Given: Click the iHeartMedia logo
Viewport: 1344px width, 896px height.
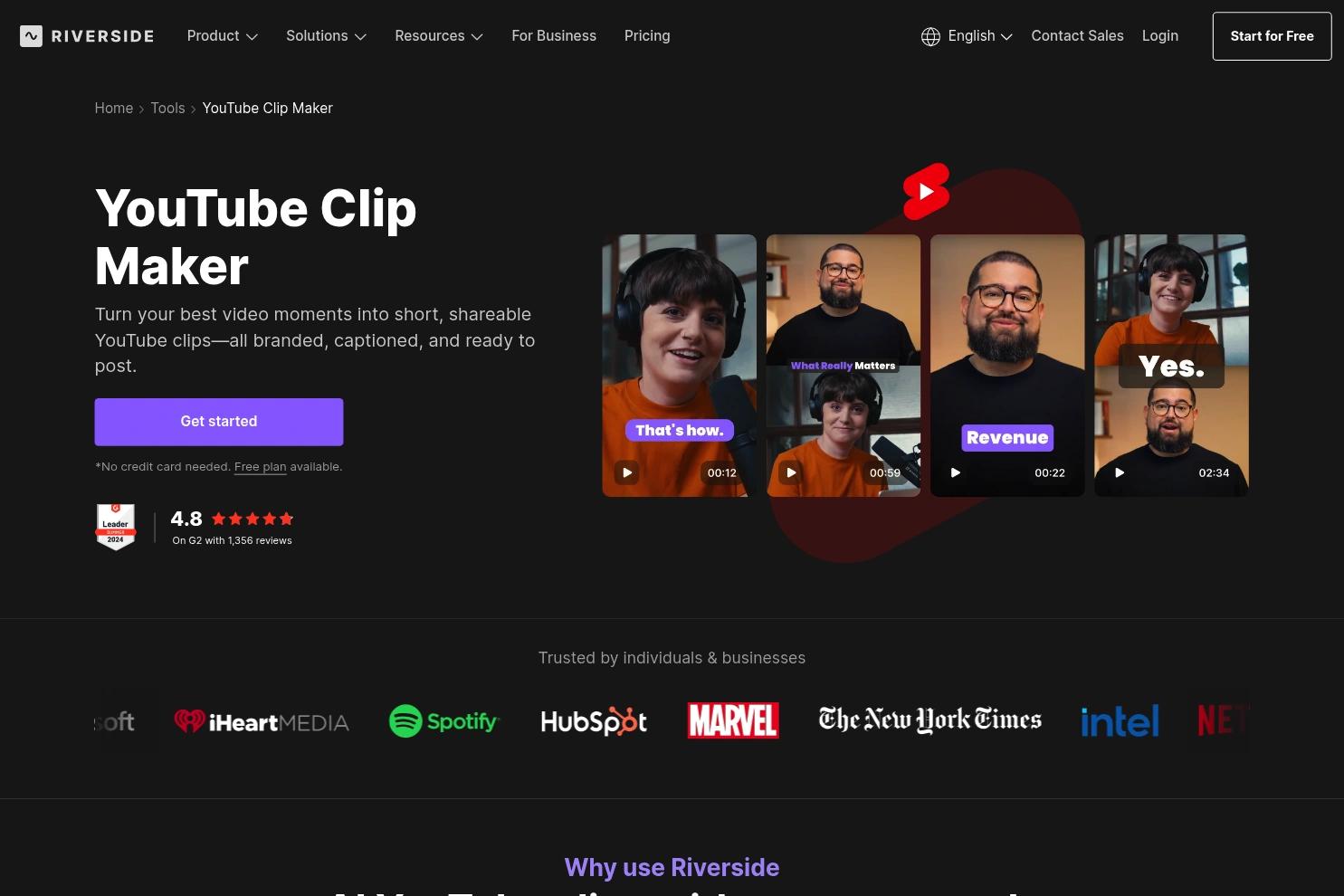Looking at the screenshot, I should (262, 721).
